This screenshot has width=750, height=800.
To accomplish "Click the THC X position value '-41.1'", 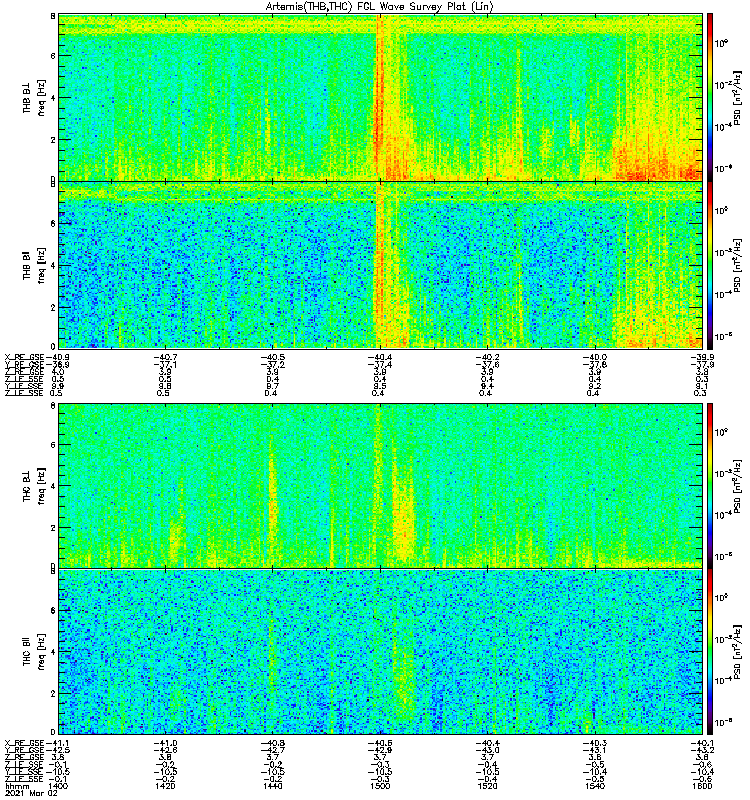I will (x=58, y=743).
